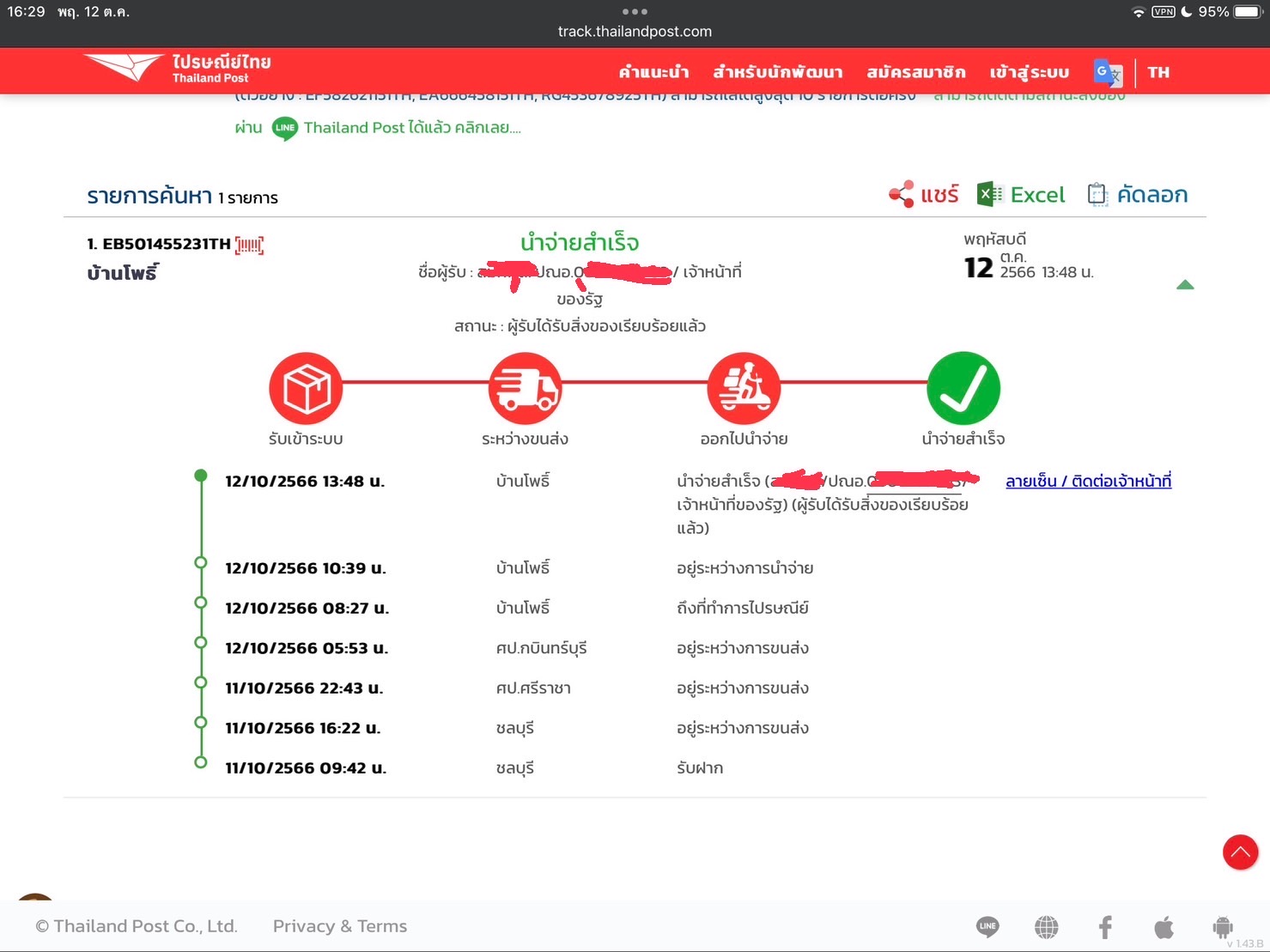Export results with the Excel icon
Image resolution: width=1270 pixels, height=952 pixels.
pos(990,194)
